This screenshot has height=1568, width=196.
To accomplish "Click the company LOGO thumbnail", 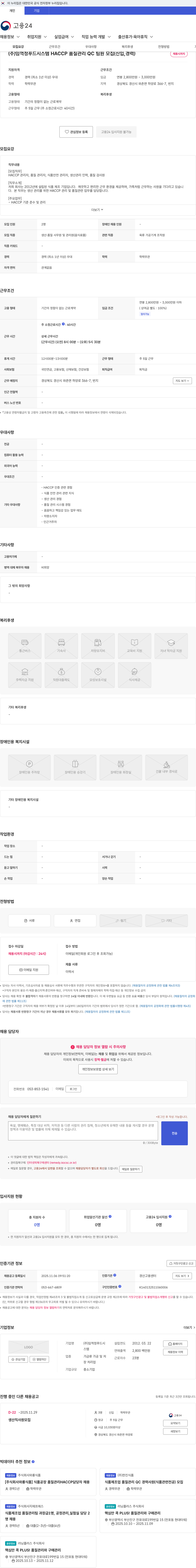I will 29,1347.
